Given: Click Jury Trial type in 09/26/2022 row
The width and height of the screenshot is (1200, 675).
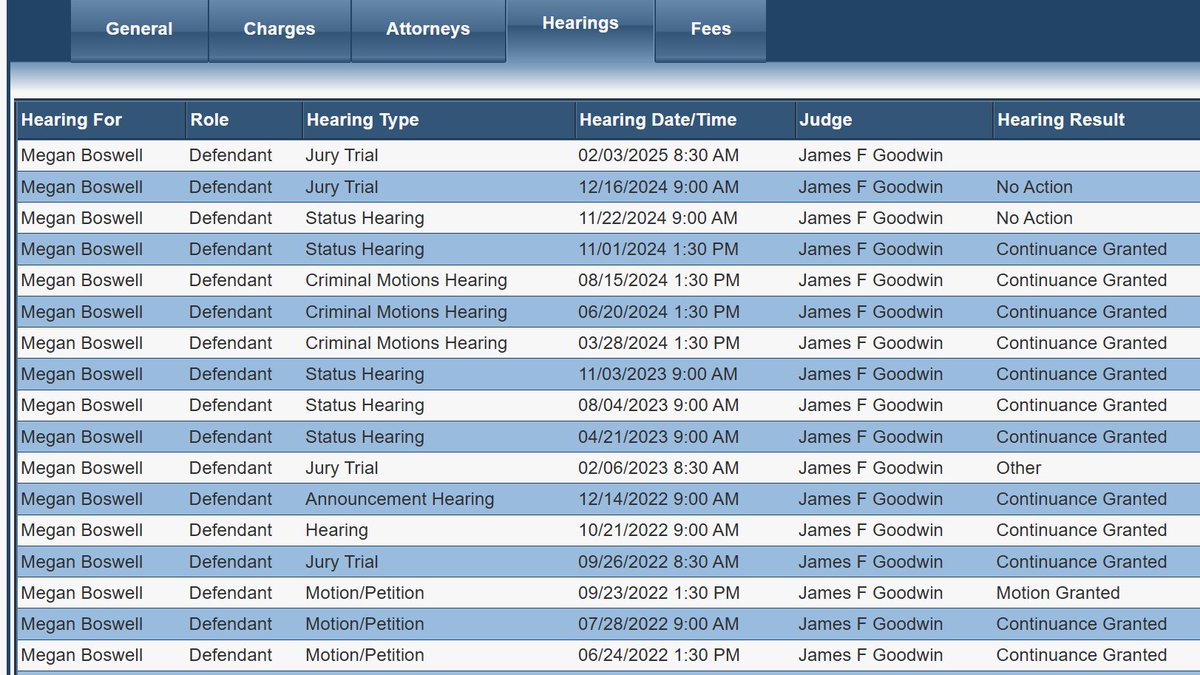Looking at the screenshot, I should (342, 562).
